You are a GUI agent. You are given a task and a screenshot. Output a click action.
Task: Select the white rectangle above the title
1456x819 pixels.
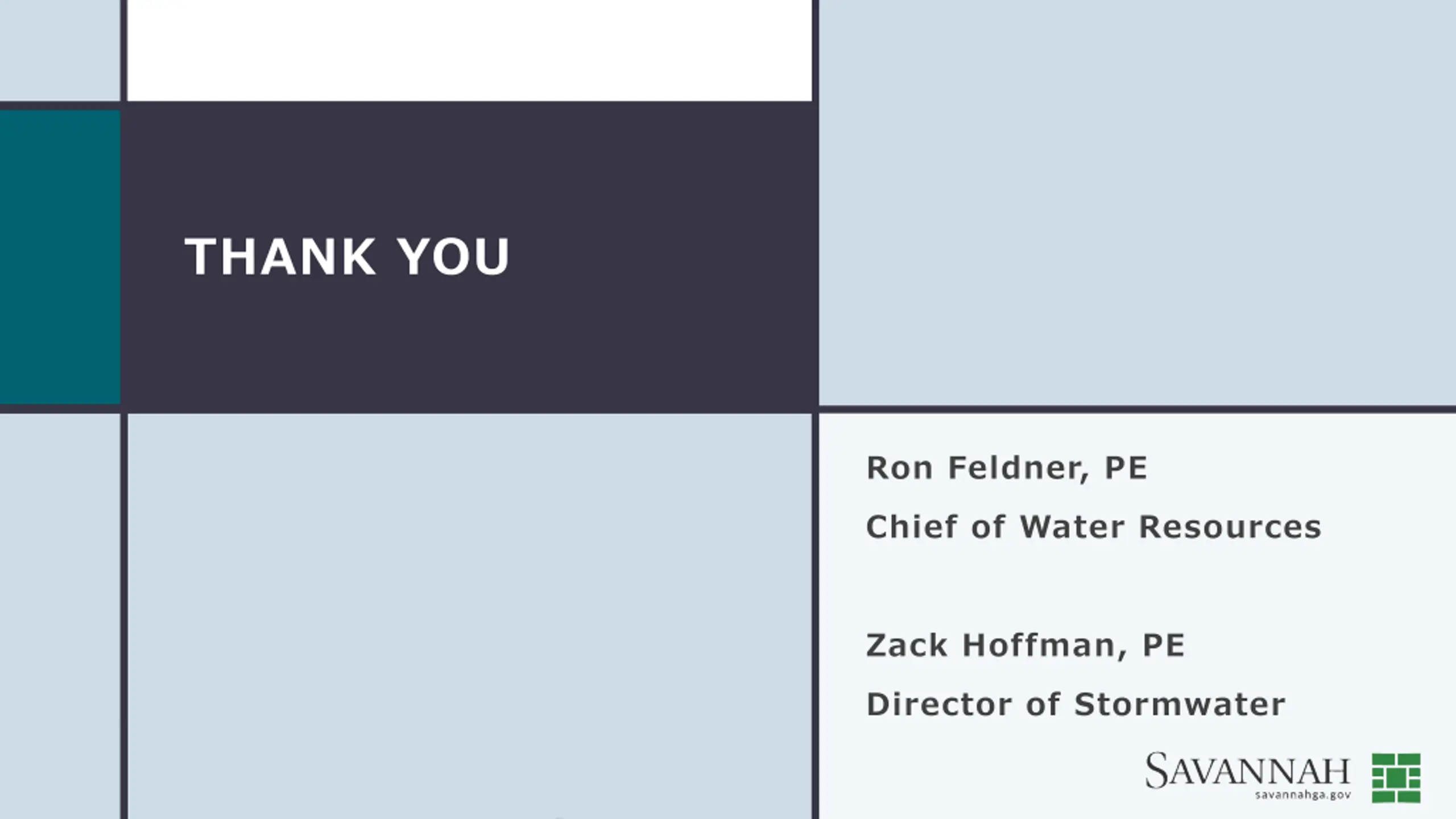pyautogui.click(x=470, y=51)
